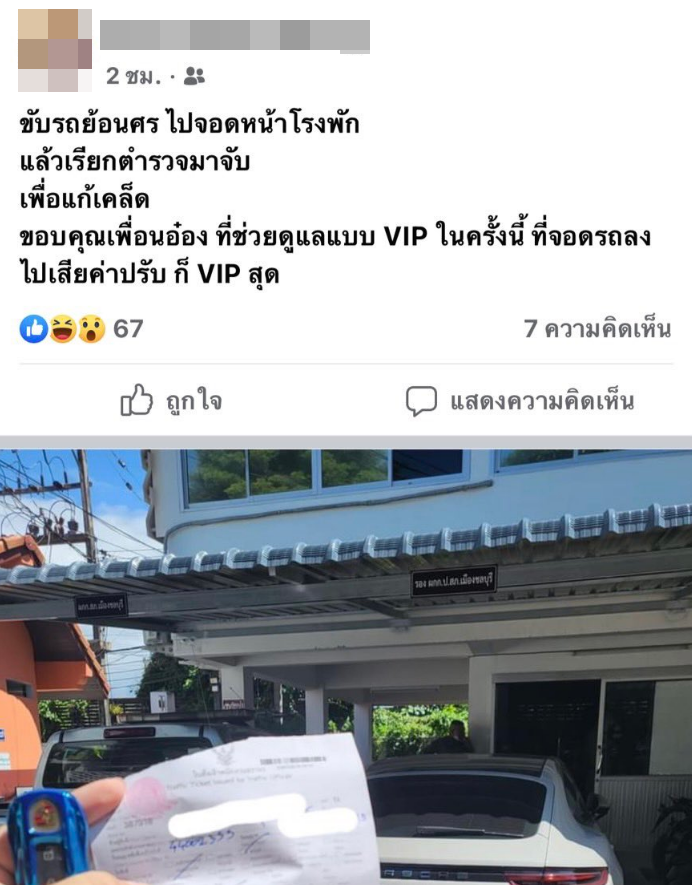Open the attached police station photo
Viewport: 692px width, 885px height.
(x=346, y=667)
